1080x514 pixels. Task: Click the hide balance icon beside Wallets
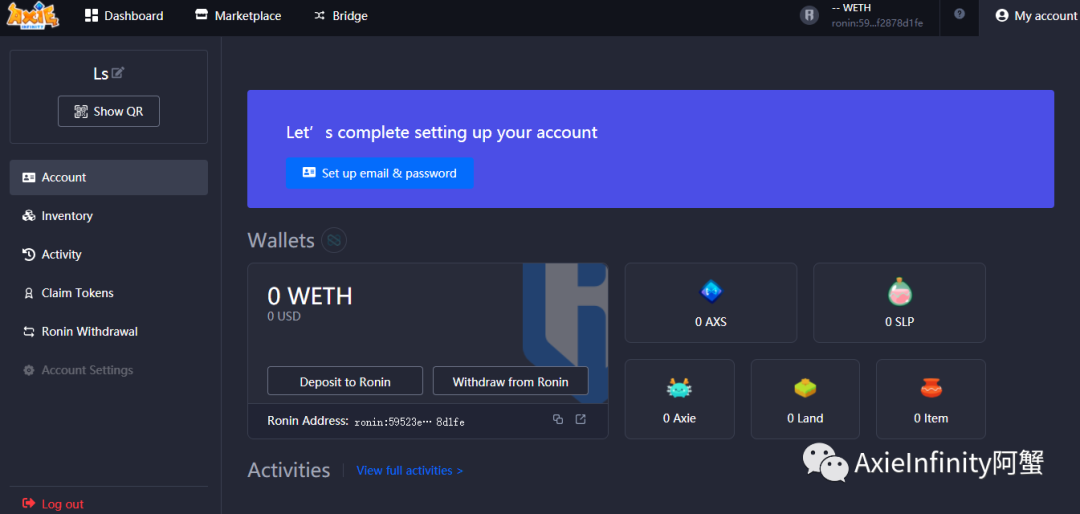pos(334,240)
